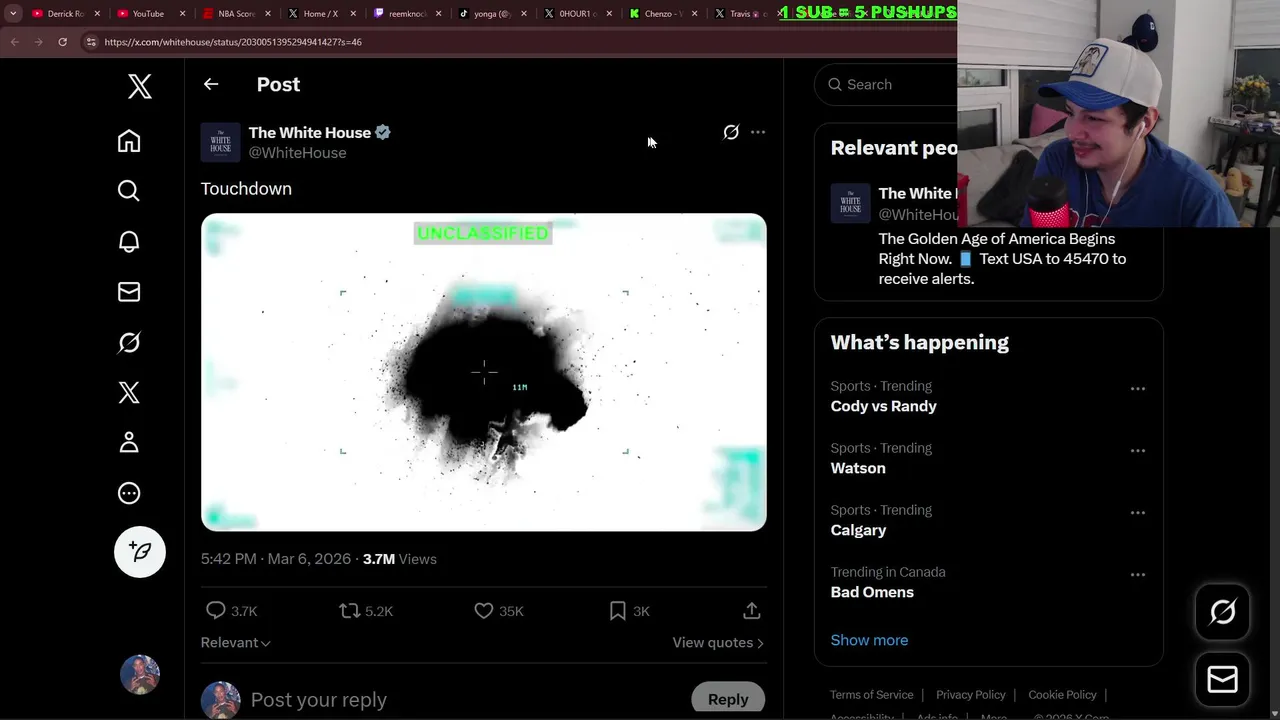Open options for Watson trend
The width and height of the screenshot is (1280, 720).
[x=1138, y=450]
